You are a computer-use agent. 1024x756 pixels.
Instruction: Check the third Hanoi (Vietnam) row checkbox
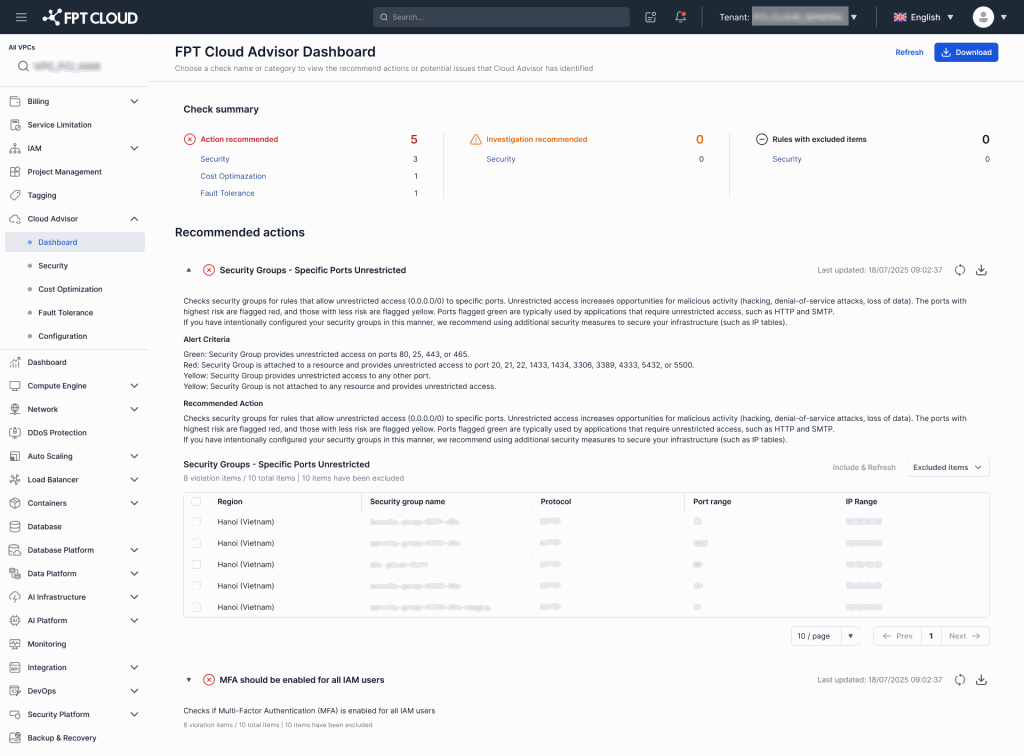[196, 565]
